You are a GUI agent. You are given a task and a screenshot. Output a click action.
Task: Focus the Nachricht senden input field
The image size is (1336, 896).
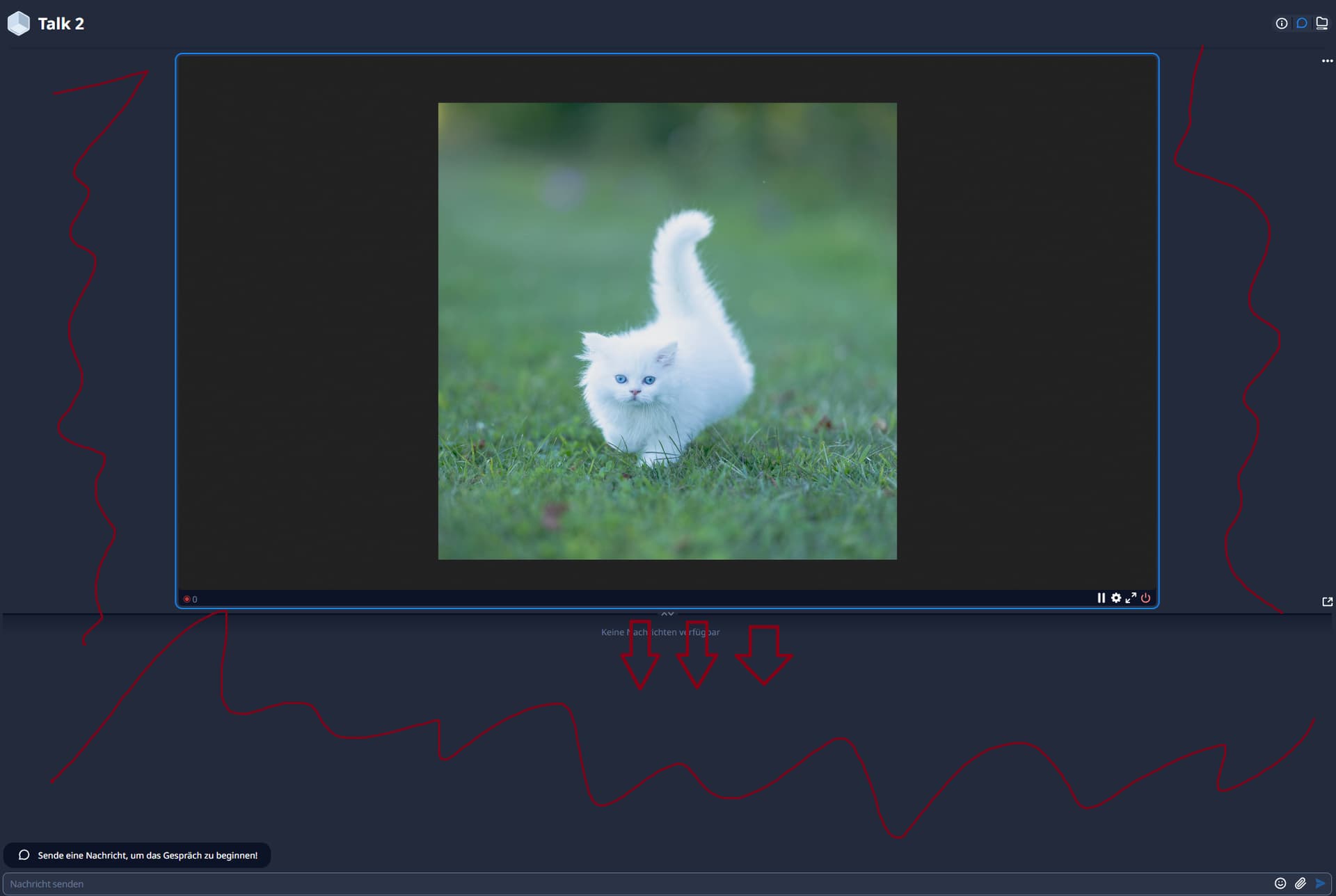click(626, 883)
